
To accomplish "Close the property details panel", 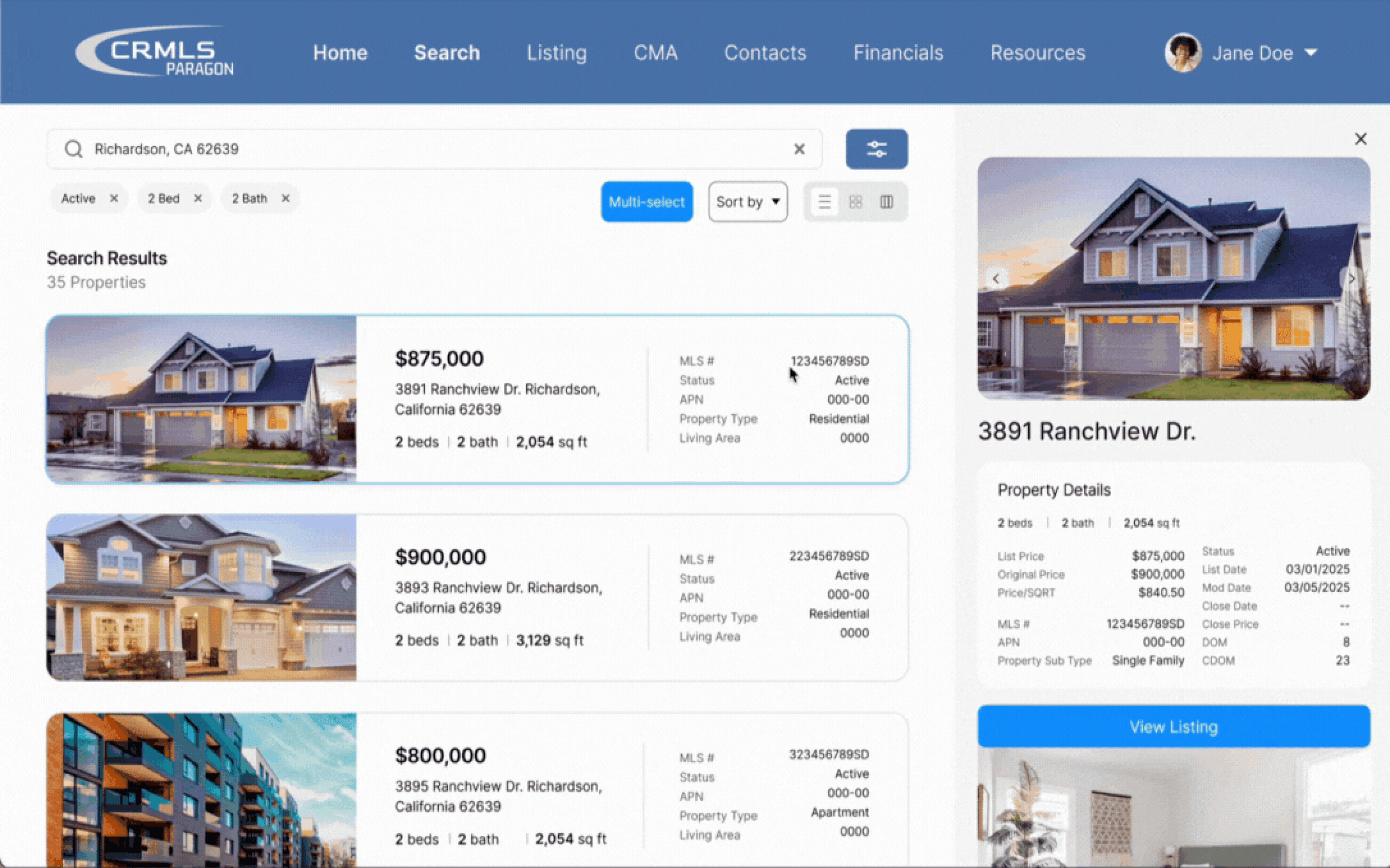I will (x=1360, y=139).
